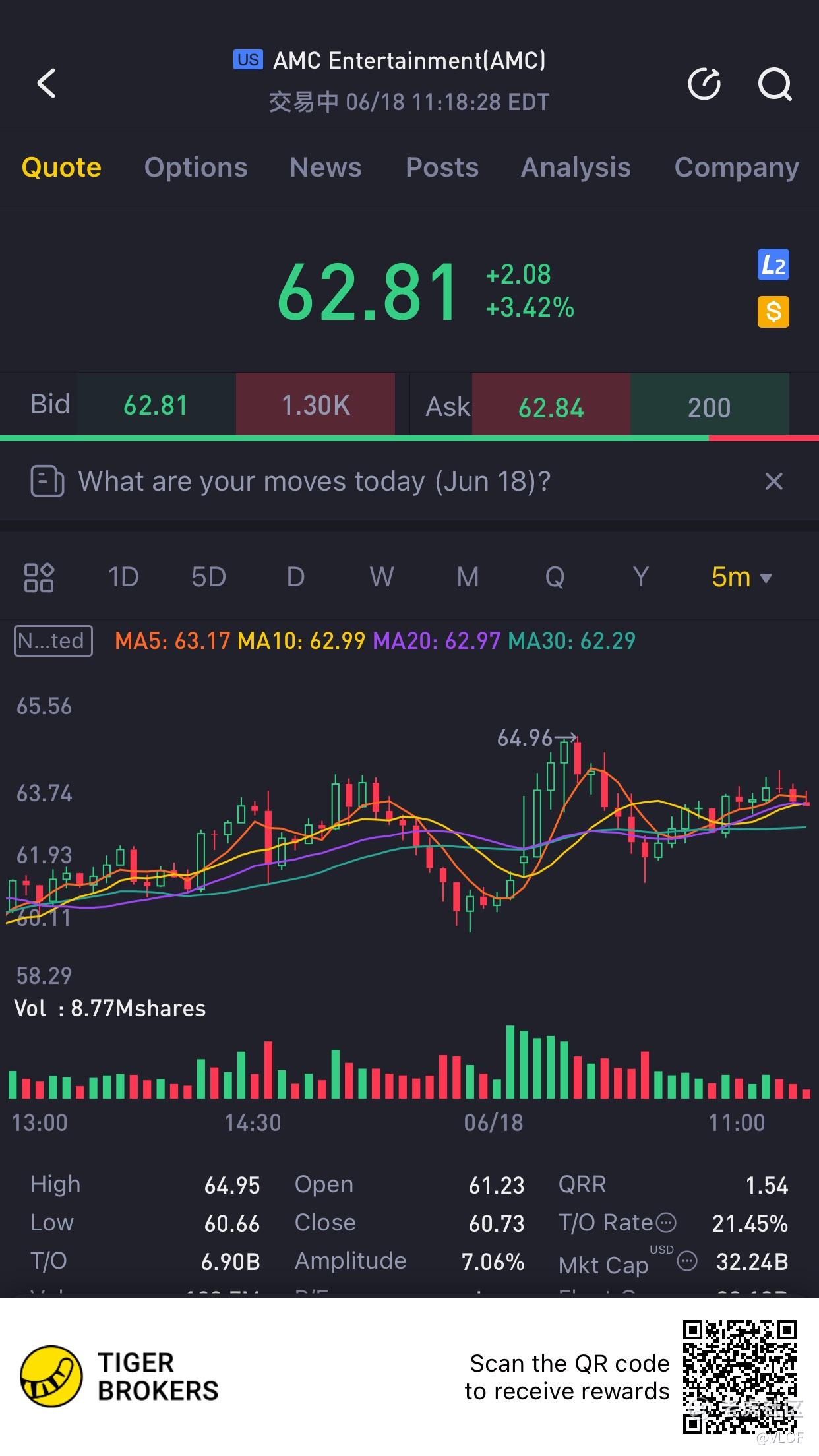This screenshot has height=1456, width=819.
Task: Tap the QR code image
Action: tap(740, 1376)
